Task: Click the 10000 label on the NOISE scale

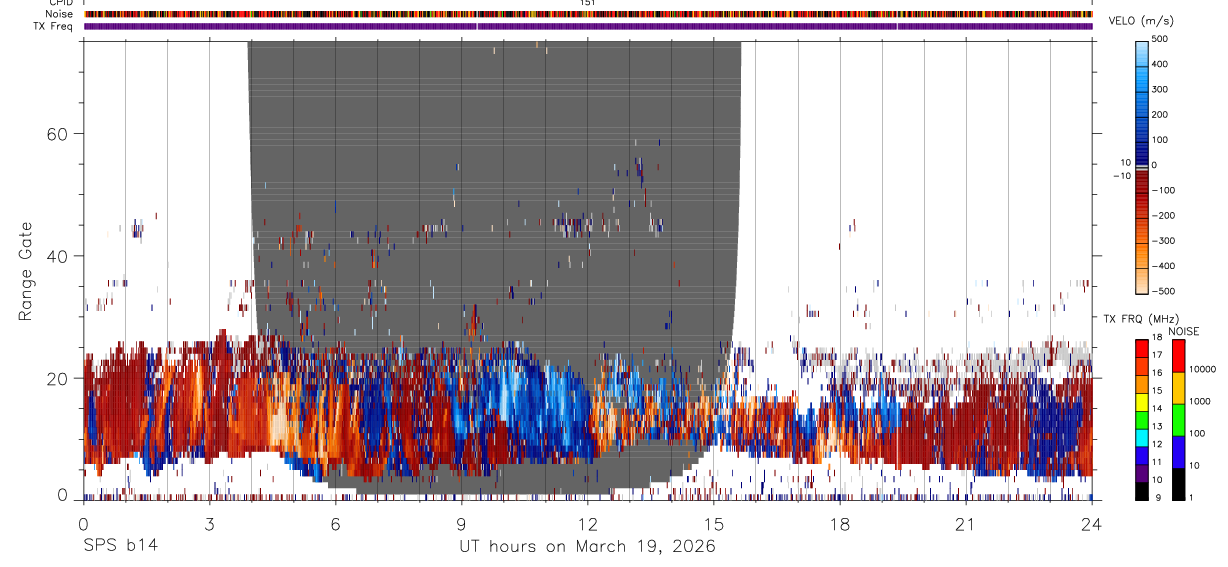Action: (x=1202, y=370)
